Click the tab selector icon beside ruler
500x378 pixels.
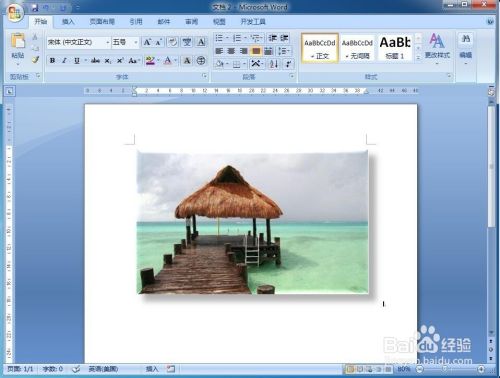(x=10, y=91)
